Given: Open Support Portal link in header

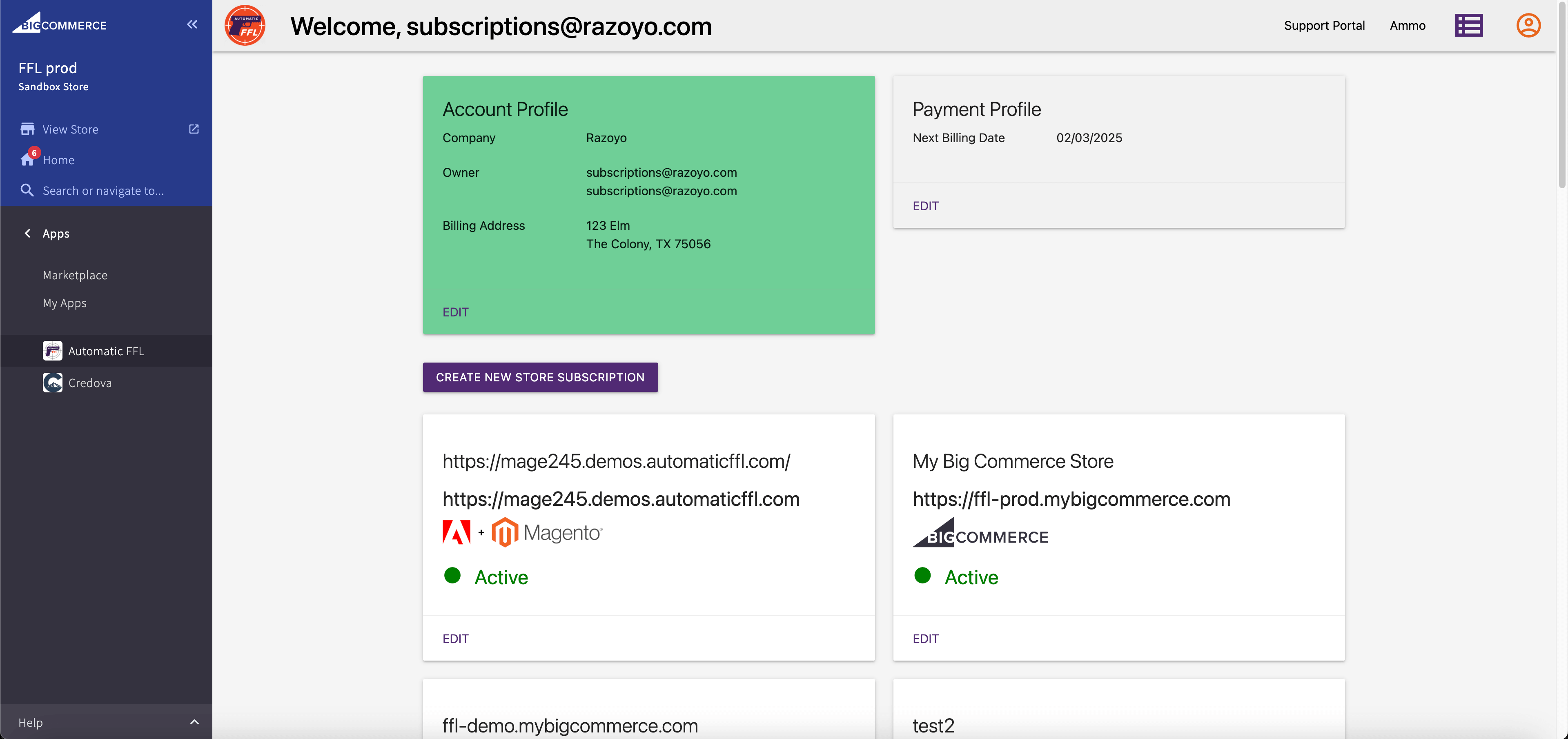Looking at the screenshot, I should point(1324,26).
